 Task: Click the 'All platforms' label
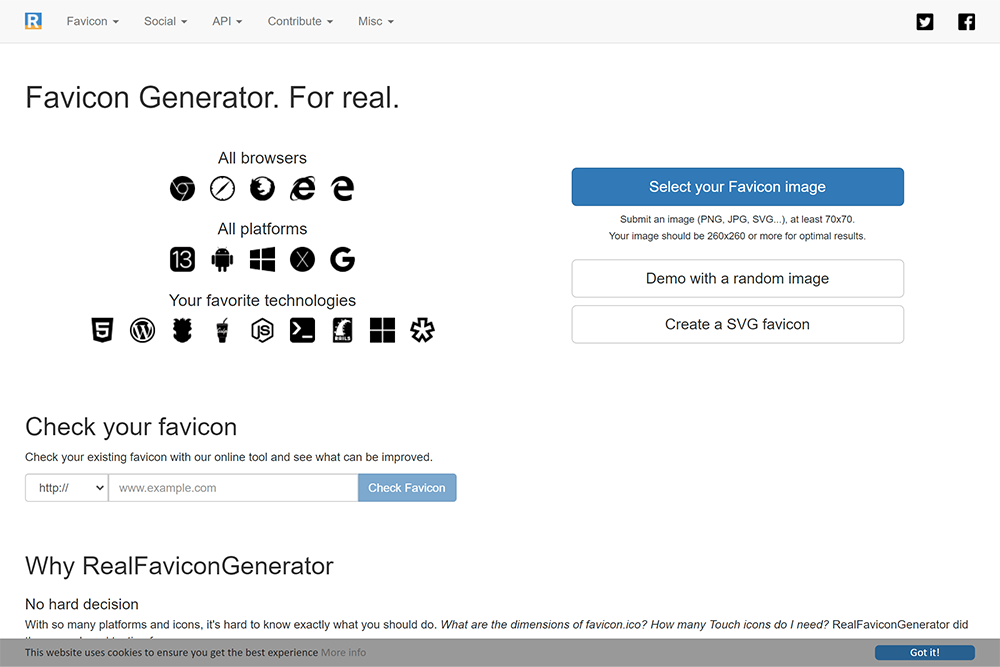[x=262, y=229]
